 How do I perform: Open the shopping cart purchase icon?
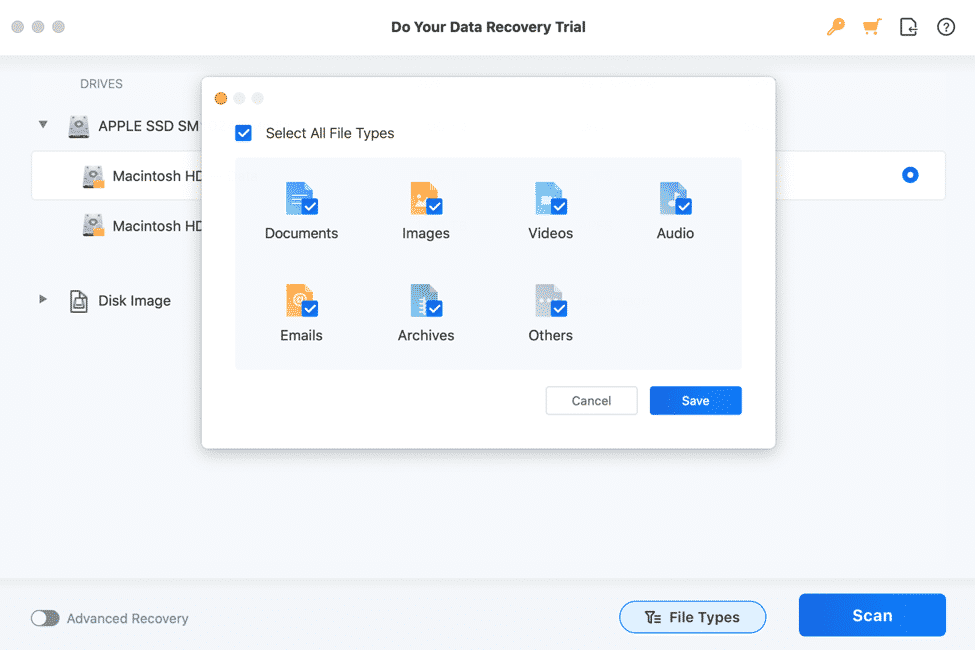coord(872,27)
